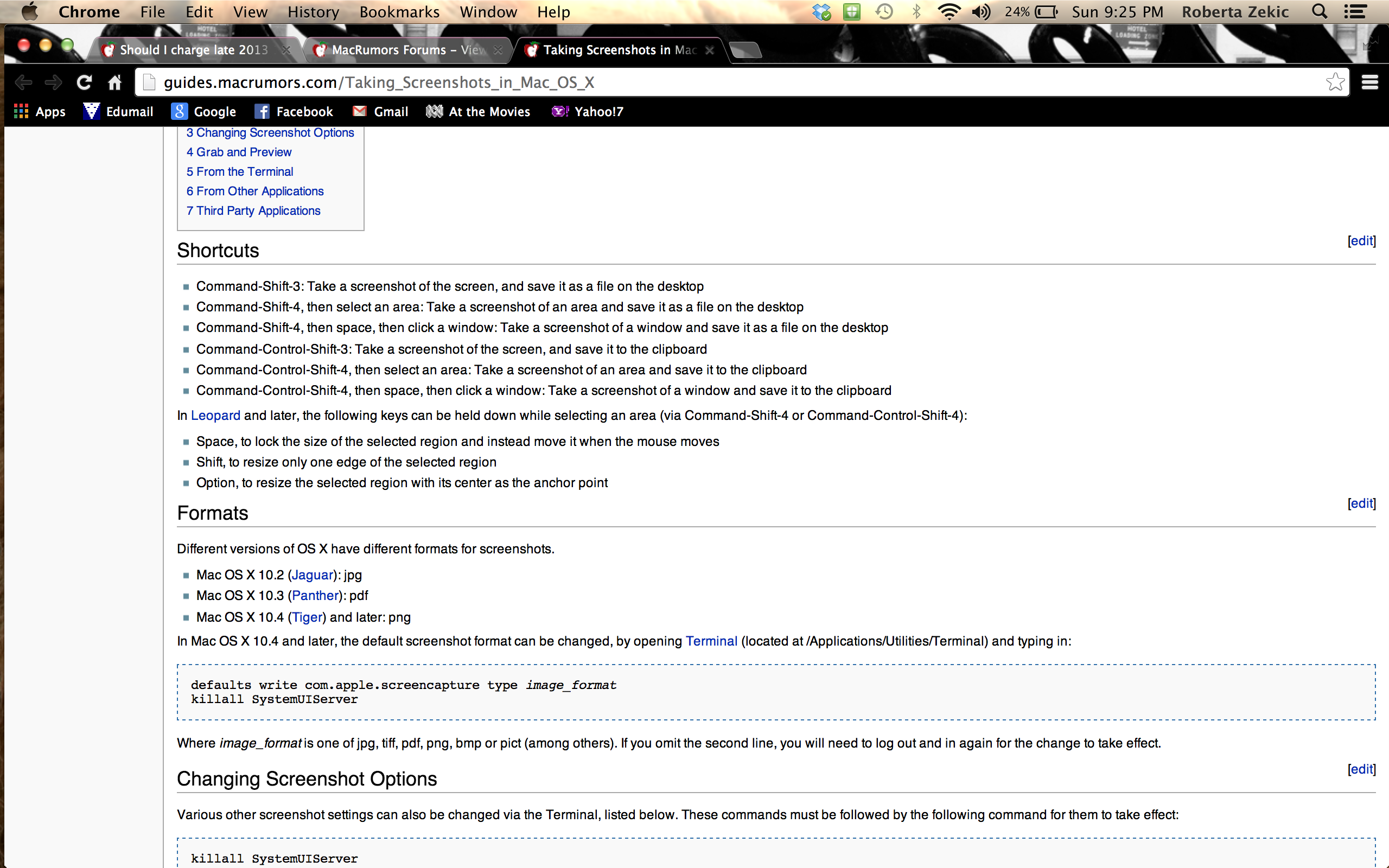Image resolution: width=1389 pixels, height=868 pixels.
Task: Open Dropbox menu bar icon
Action: 821,11
